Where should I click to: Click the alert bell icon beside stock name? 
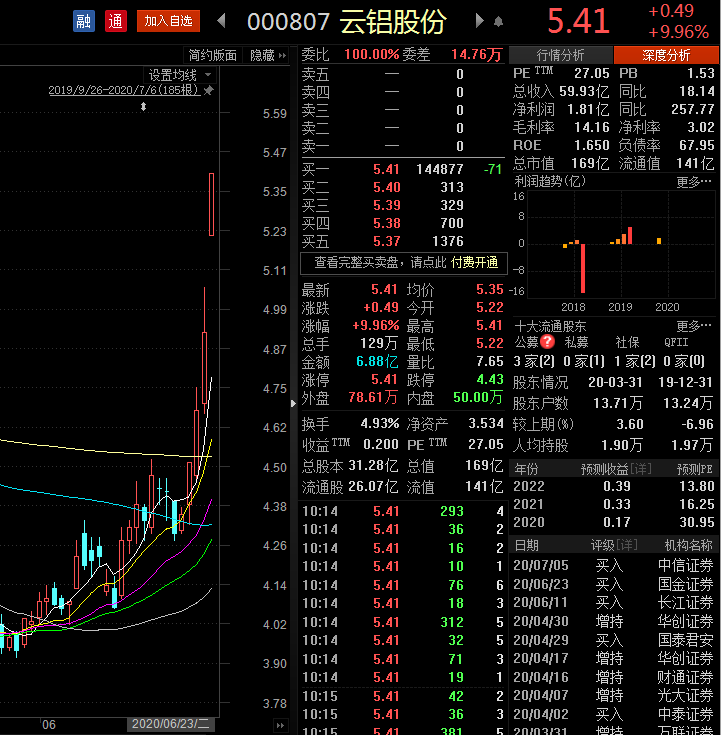[498, 22]
